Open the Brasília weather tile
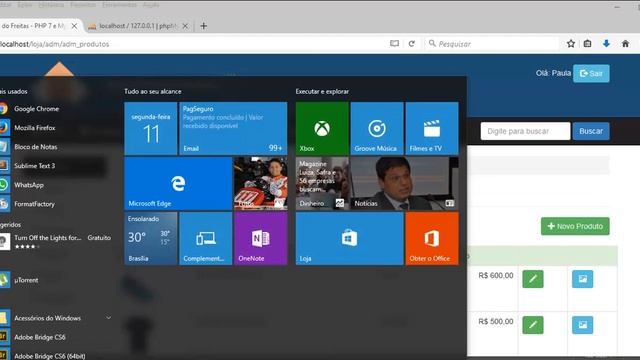The height and width of the screenshot is (360, 640). [x=151, y=238]
